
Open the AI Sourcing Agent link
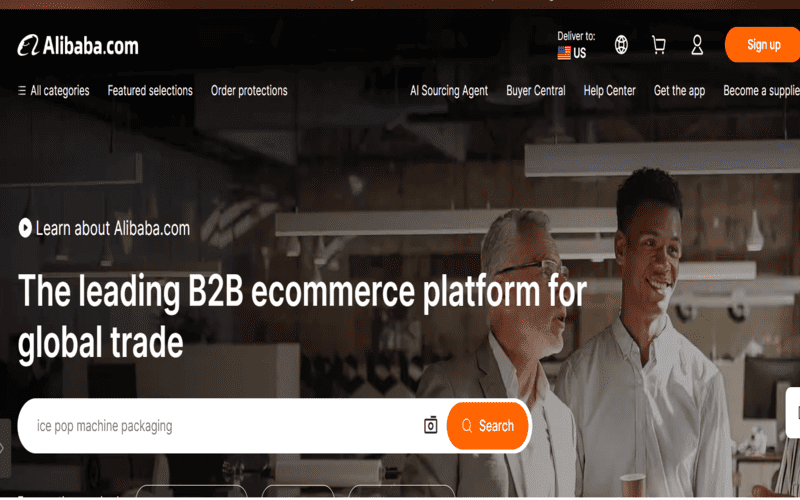(x=449, y=91)
